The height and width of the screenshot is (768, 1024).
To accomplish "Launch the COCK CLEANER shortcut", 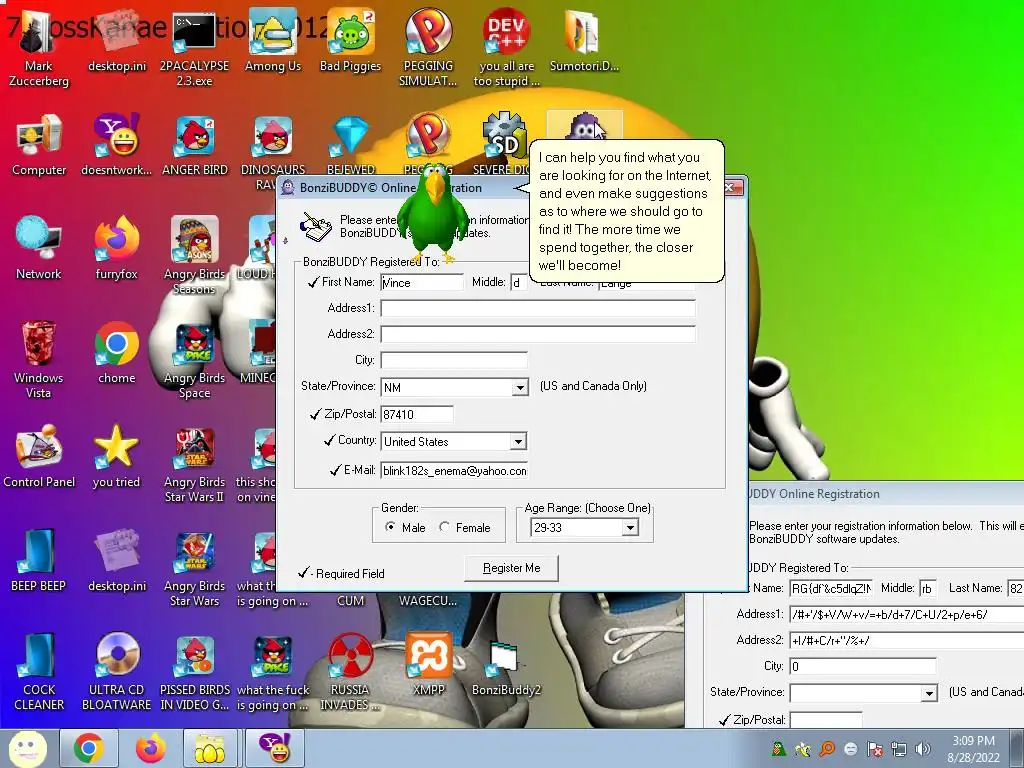I will tap(39, 672).
